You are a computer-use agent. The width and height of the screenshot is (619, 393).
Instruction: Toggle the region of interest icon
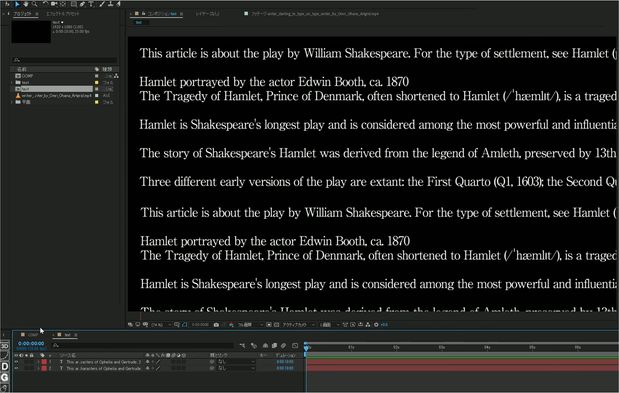(269, 325)
